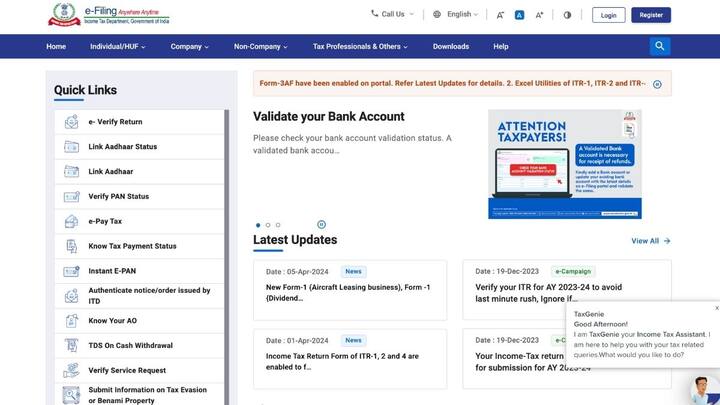Open the TaxGenie assistant avatar
This screenshot has width=720, height=405.
704,390
